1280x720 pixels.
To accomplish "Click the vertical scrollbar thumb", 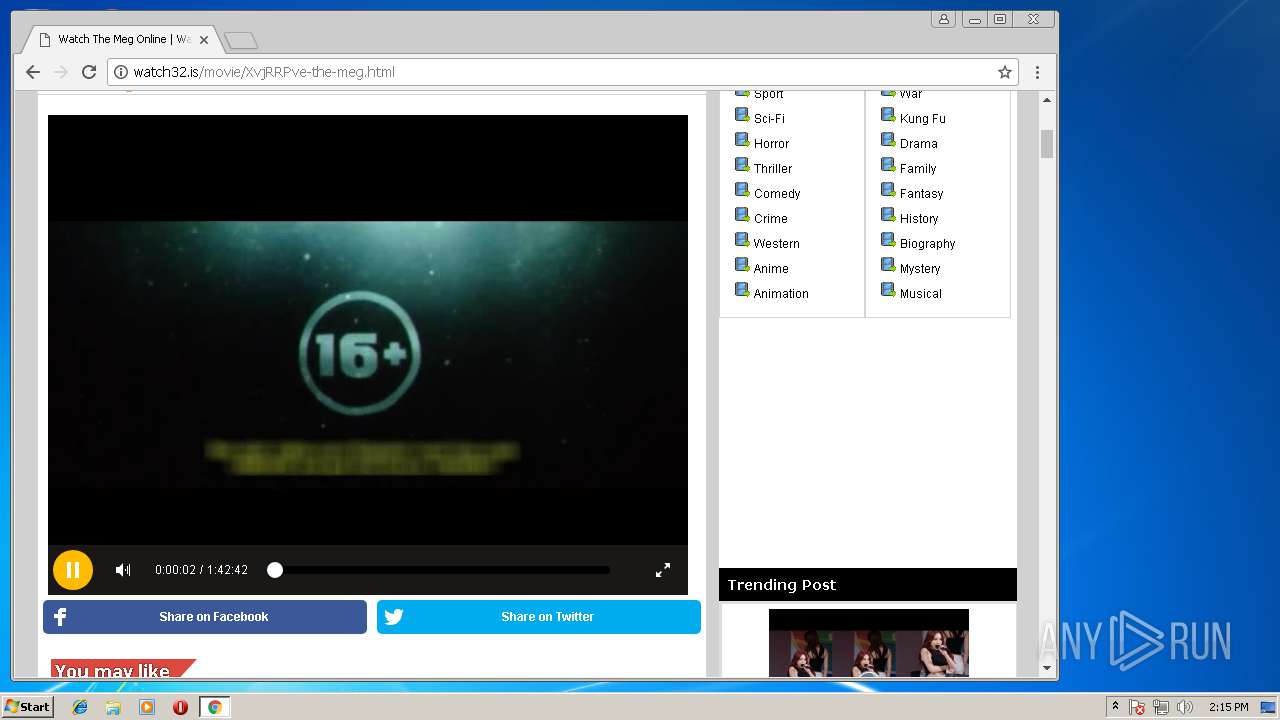I will [x=1047, y=144].
